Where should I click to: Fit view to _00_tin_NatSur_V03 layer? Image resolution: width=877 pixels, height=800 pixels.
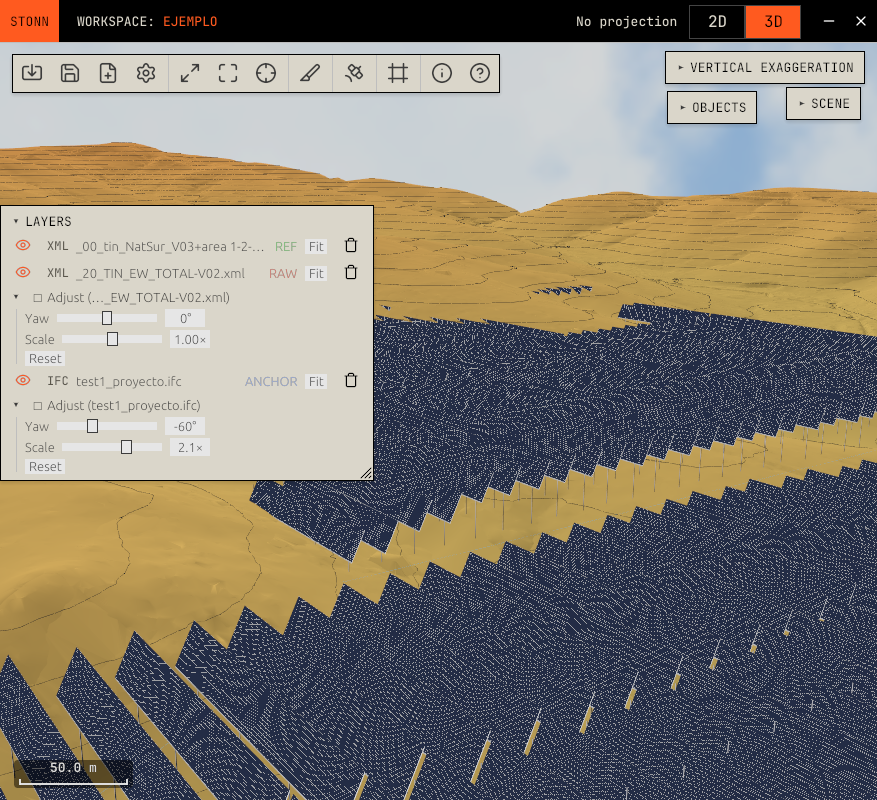[316, 247]
